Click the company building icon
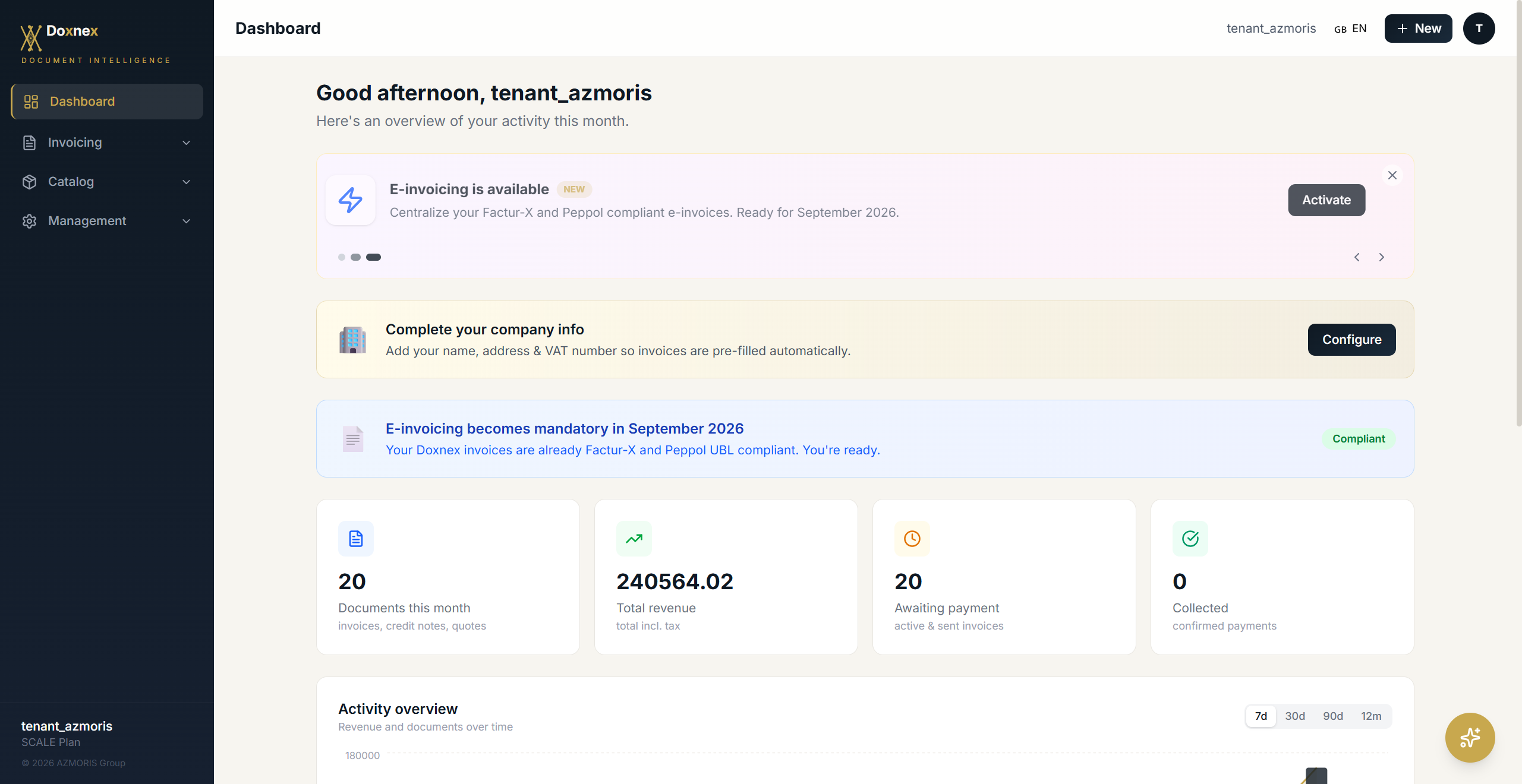Screen dimensions: 1522x784 (352, 340)
